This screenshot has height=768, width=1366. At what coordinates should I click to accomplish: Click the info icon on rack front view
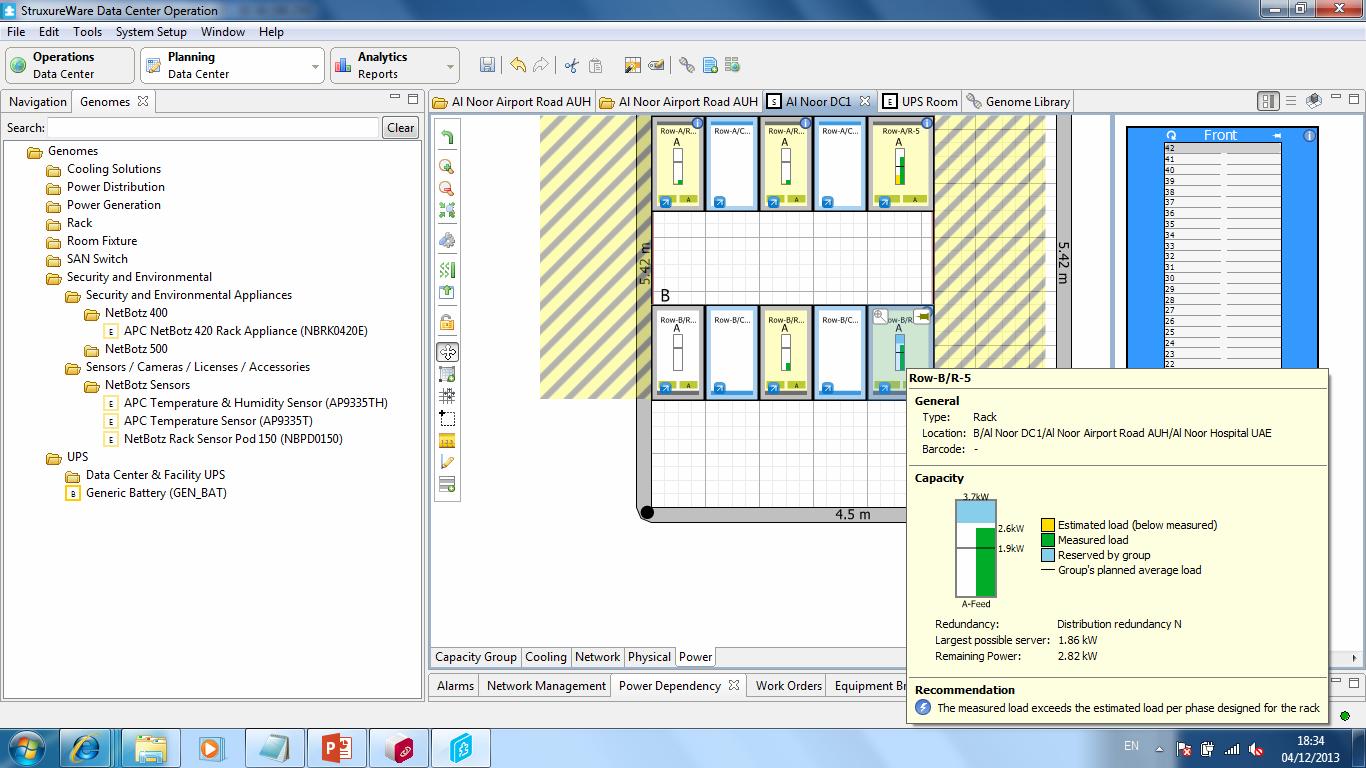pos(1309,135)
